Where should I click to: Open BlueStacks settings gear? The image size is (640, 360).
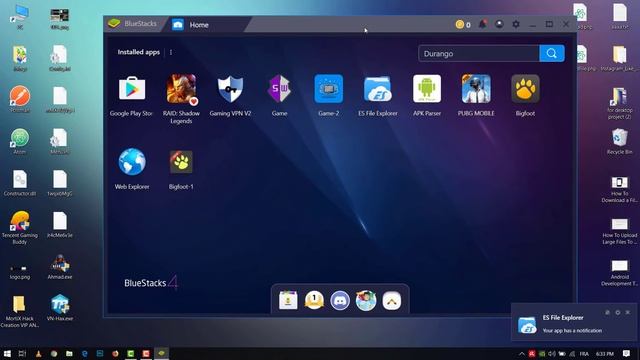pos(516,24)
